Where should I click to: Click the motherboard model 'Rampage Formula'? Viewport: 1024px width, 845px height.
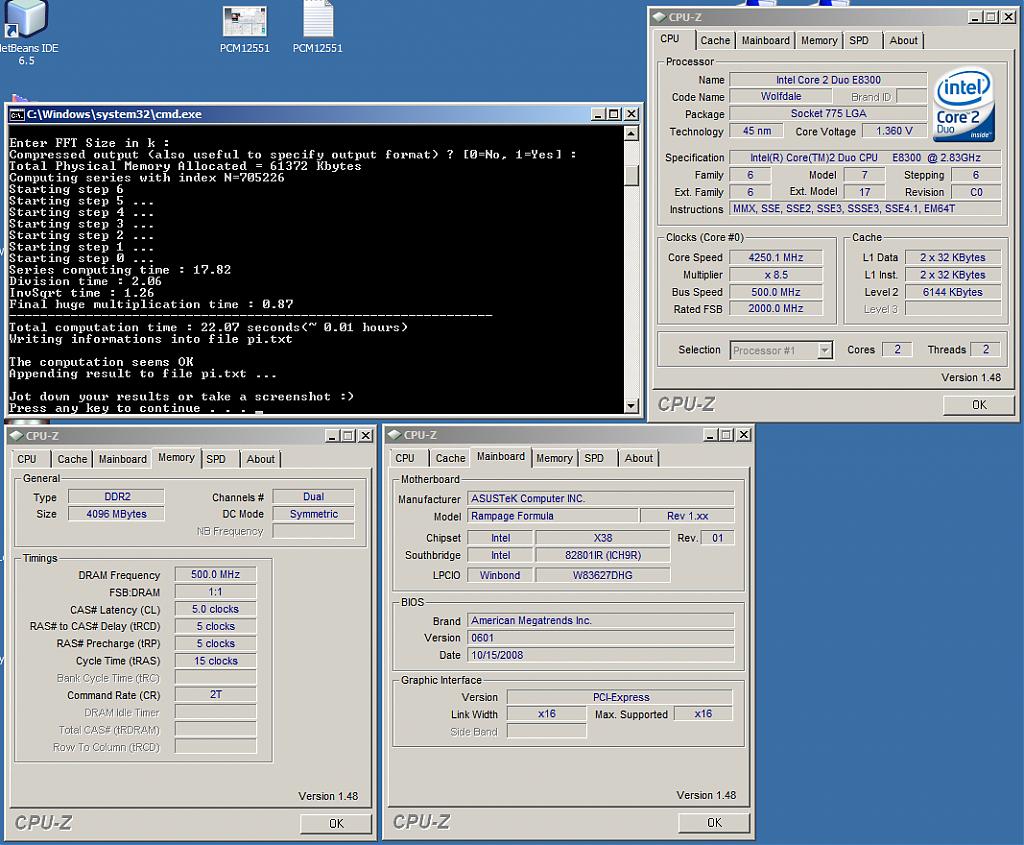(552, 516)
